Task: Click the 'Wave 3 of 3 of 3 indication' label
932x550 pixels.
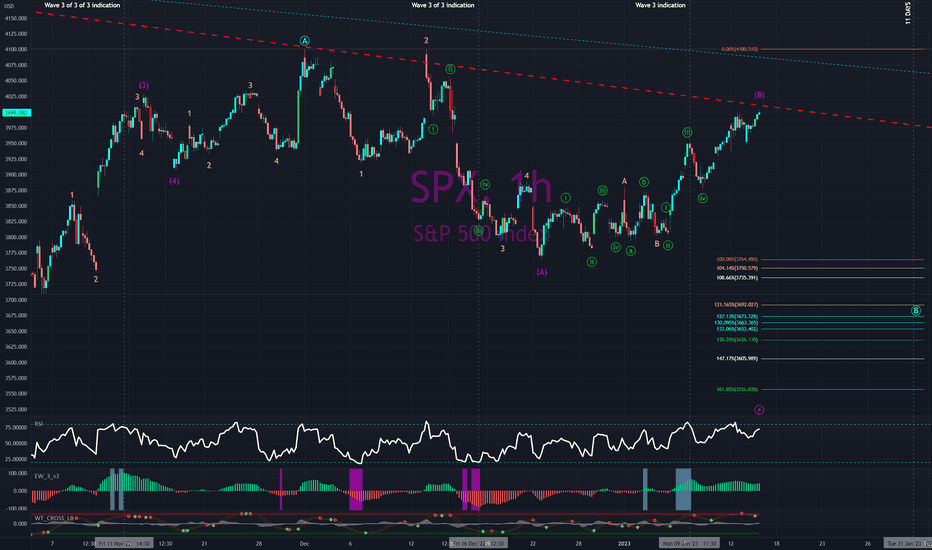Action: point(82,5)
